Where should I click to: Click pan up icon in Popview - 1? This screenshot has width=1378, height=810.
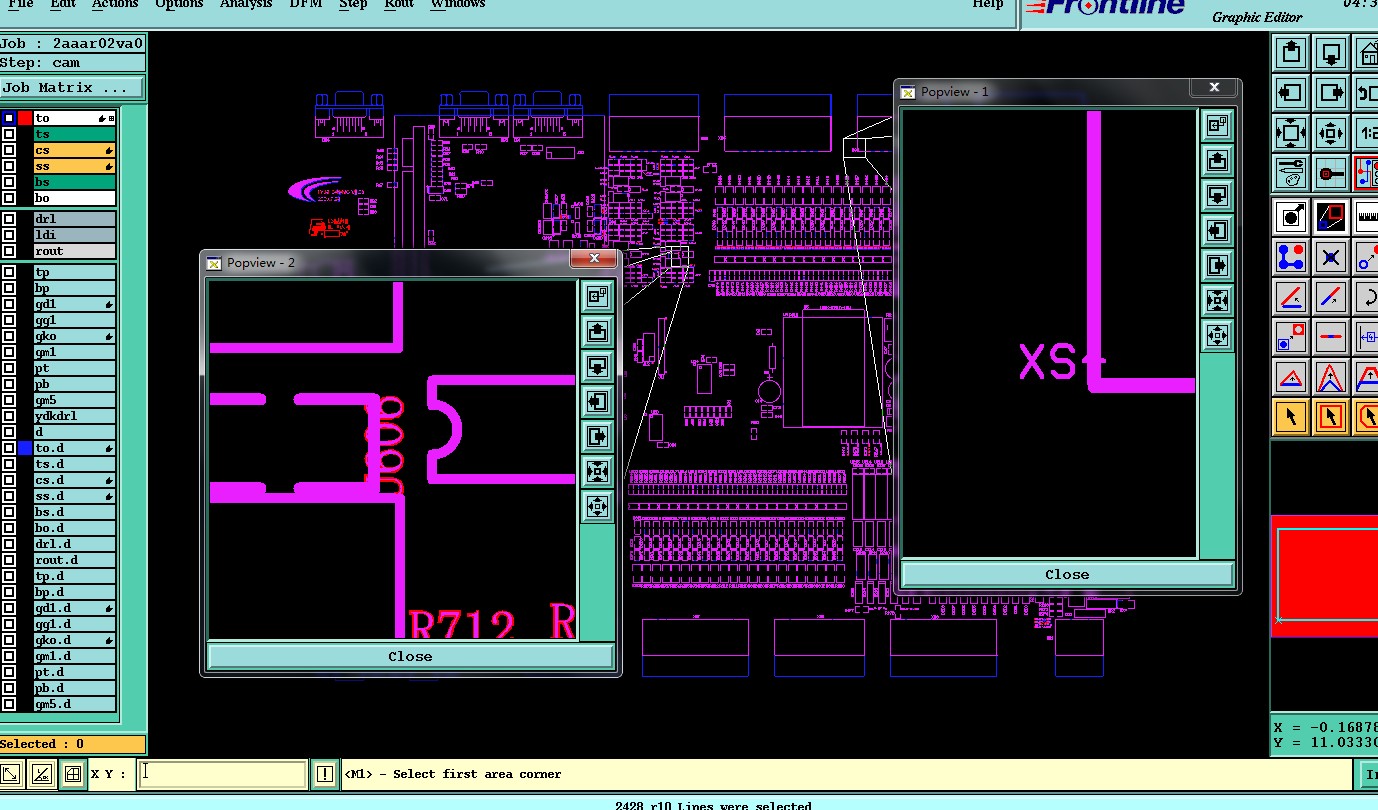coord(1217,160)
